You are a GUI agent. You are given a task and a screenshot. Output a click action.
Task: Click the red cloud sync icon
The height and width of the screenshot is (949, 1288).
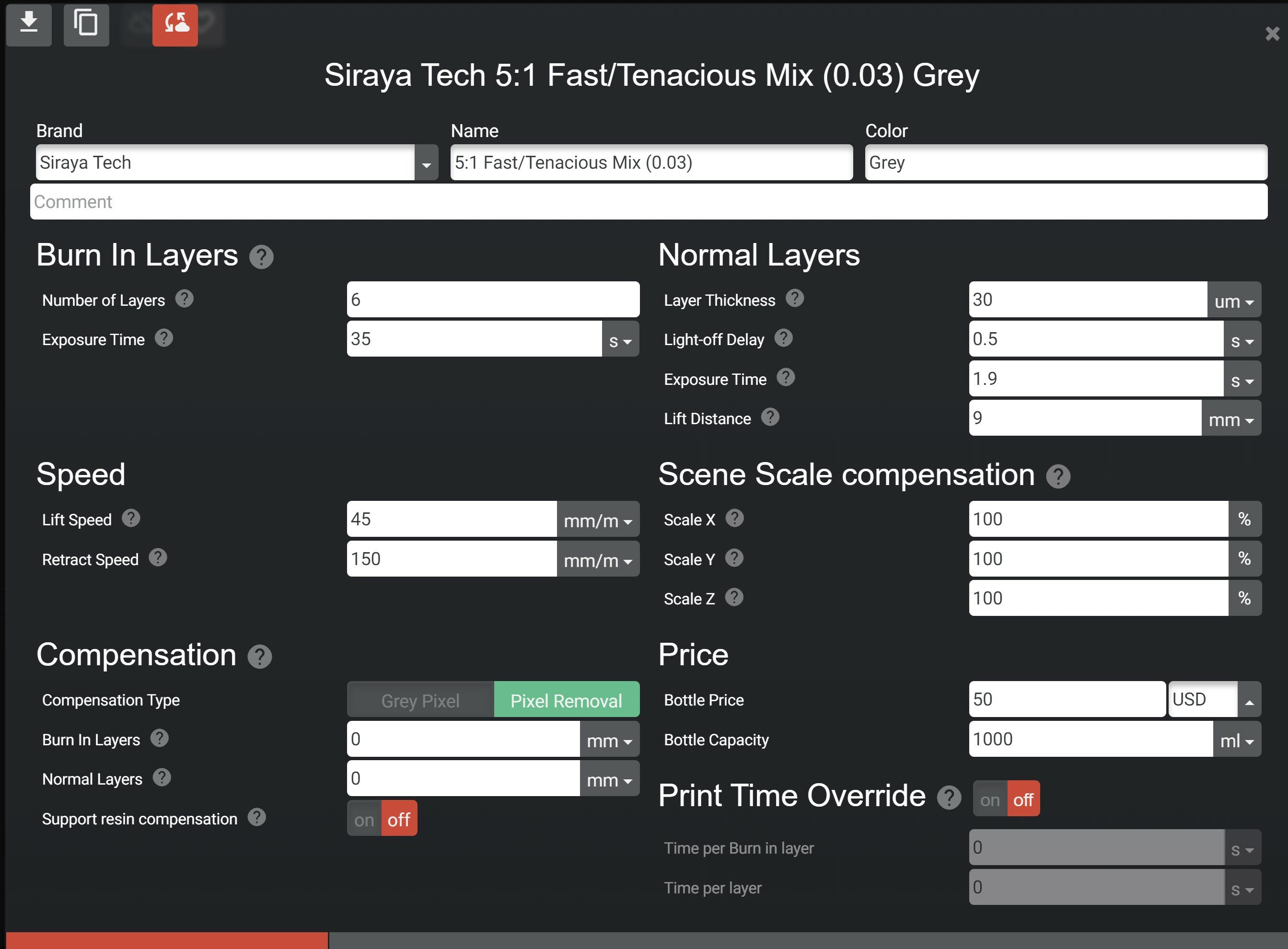click(x=175, y=25)
